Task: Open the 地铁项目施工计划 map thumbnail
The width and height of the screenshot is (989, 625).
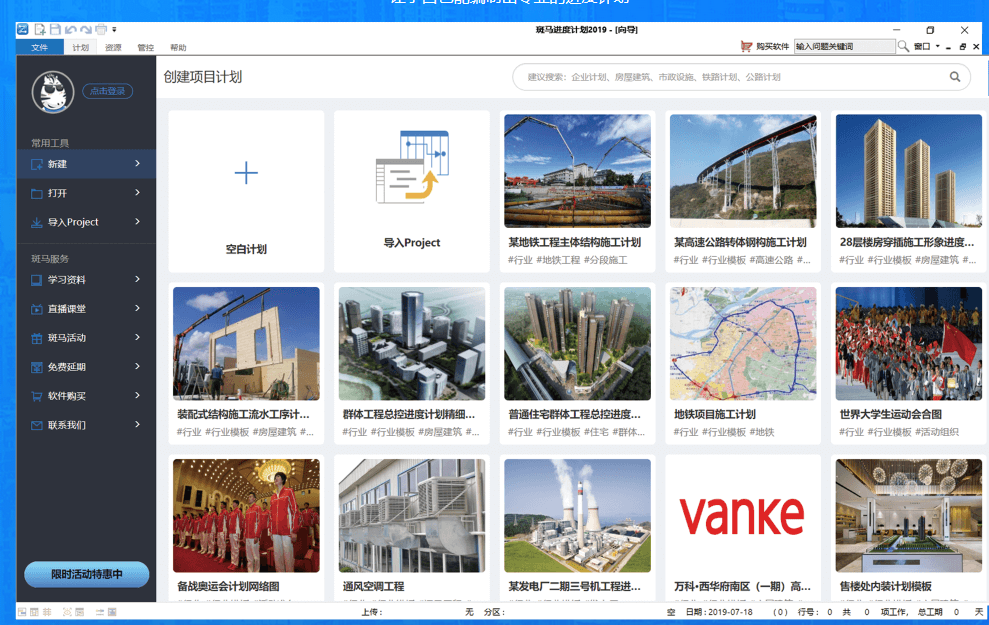Action: tap(743, 344)
